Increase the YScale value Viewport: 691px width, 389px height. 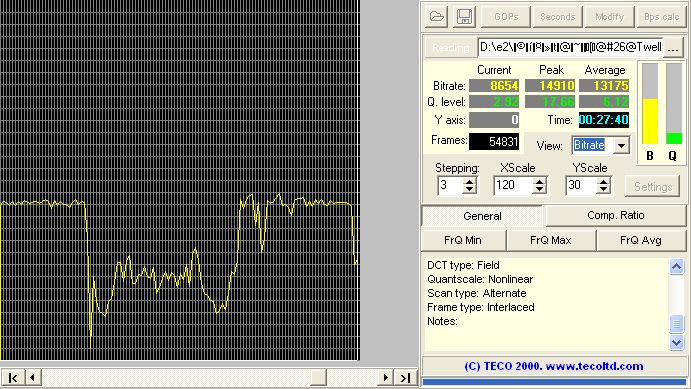603,182
